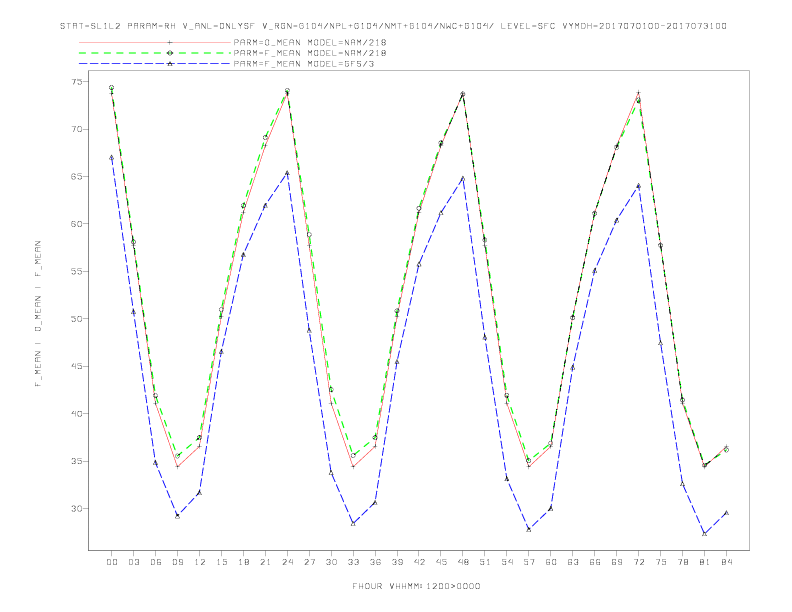This screenshot has width=792, height=612.
Task: Select legend entry PARM=F_MEAN MODEL=GFS/3
Action: (304, 64)
